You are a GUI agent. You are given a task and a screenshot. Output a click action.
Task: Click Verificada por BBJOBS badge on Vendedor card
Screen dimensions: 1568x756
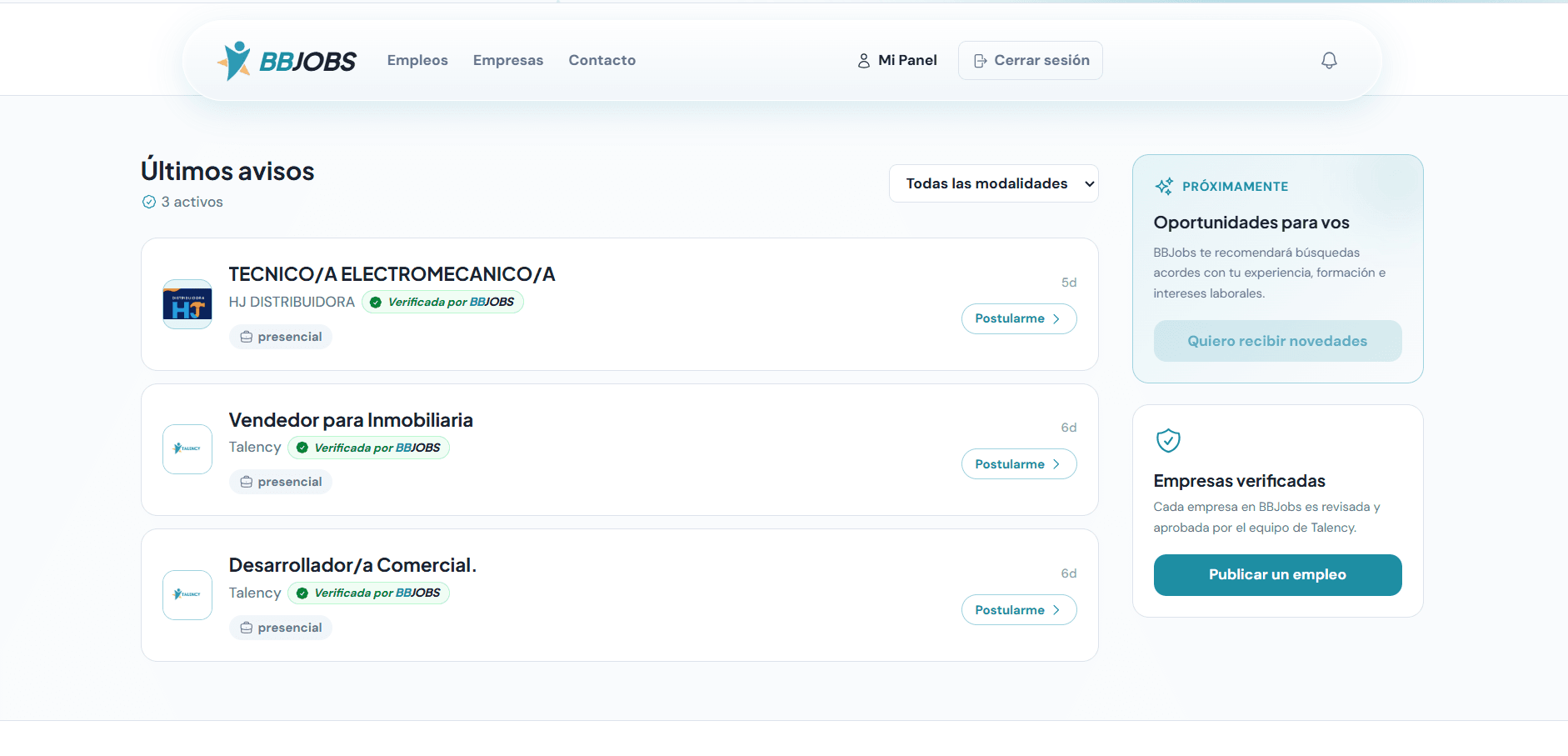[x=368, y=448]
